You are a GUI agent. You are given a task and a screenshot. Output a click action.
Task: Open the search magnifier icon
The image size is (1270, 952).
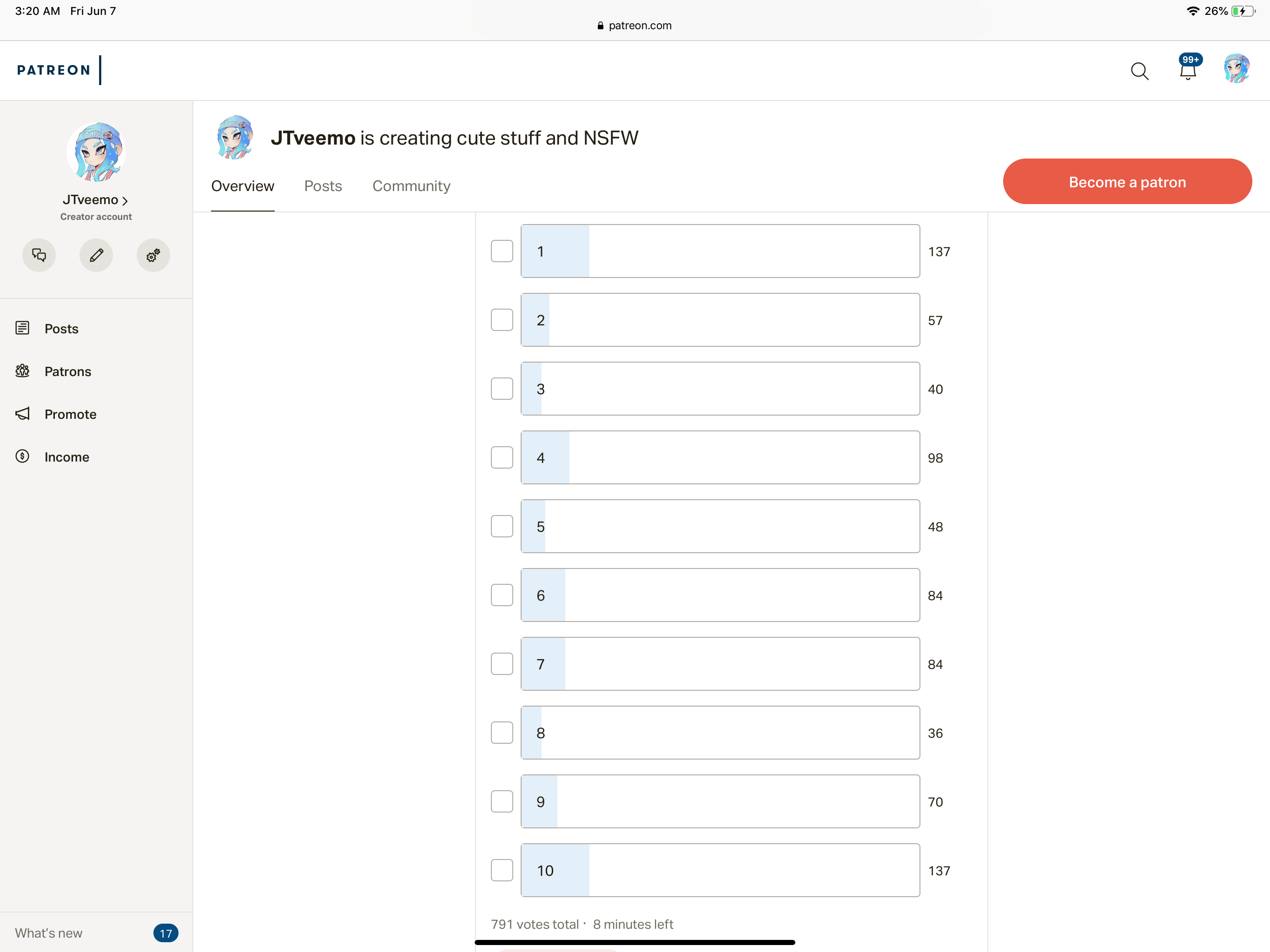(1139, 71)
